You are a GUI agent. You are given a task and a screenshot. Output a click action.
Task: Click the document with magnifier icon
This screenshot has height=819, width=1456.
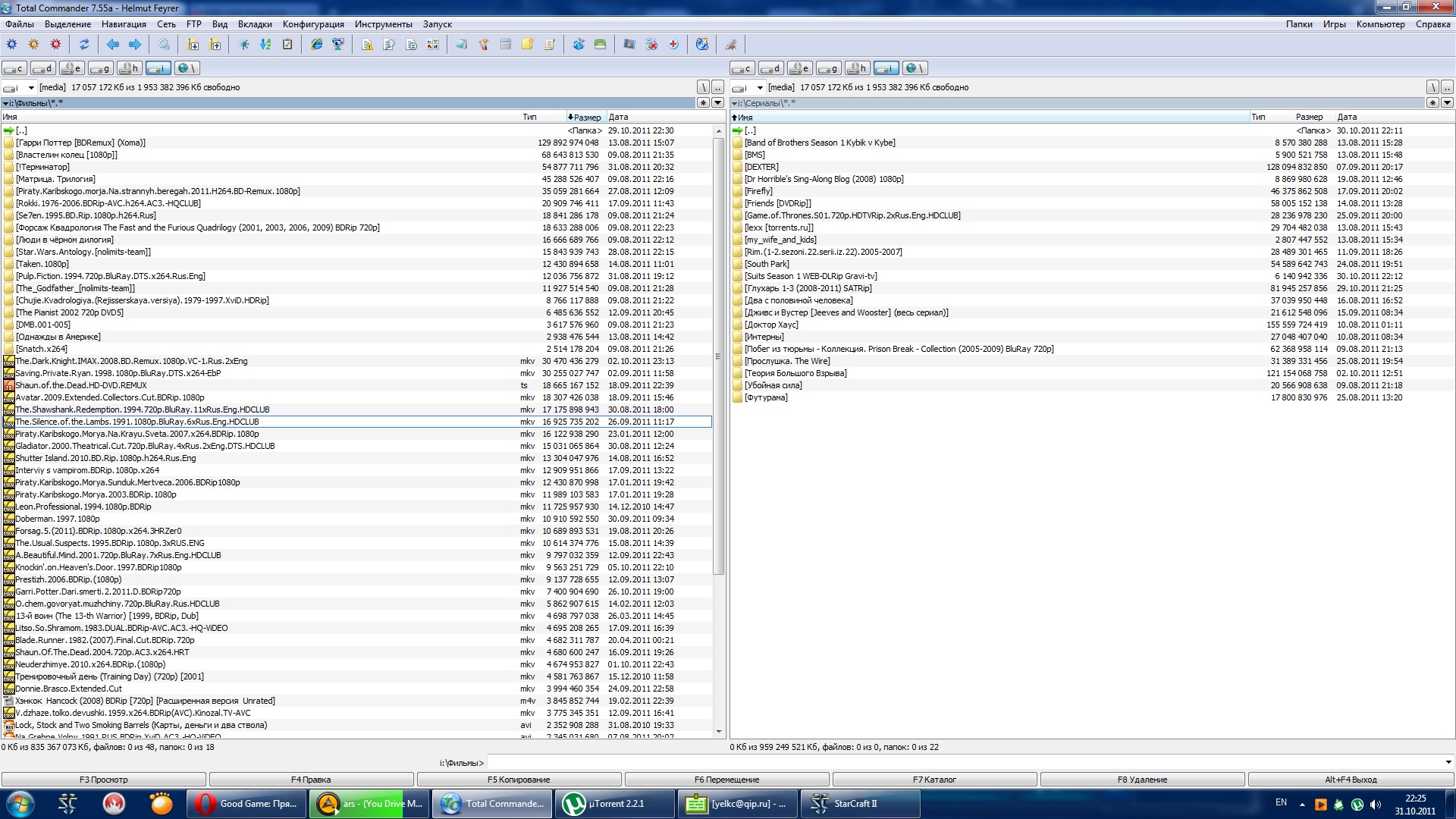[389, 45]
